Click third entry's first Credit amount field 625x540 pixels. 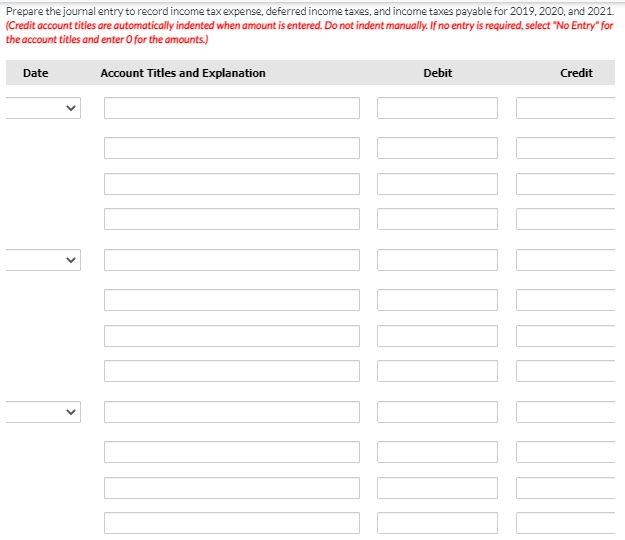coord(566,412)
